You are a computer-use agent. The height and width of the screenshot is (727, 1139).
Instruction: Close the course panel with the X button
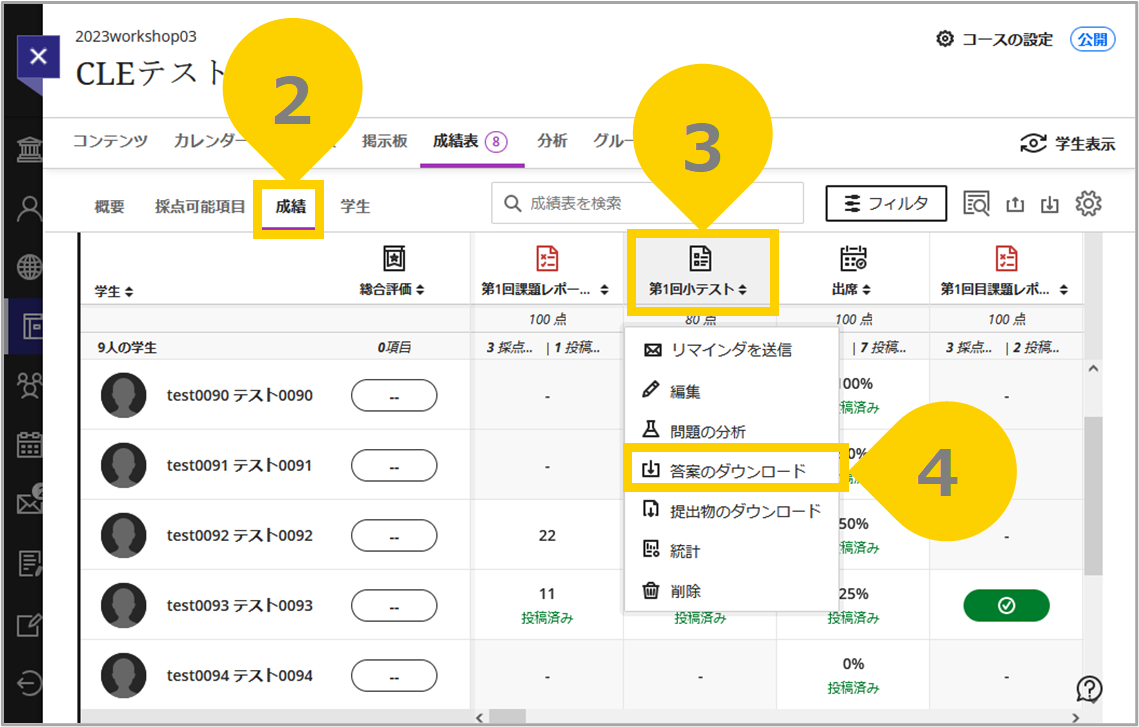38,56
